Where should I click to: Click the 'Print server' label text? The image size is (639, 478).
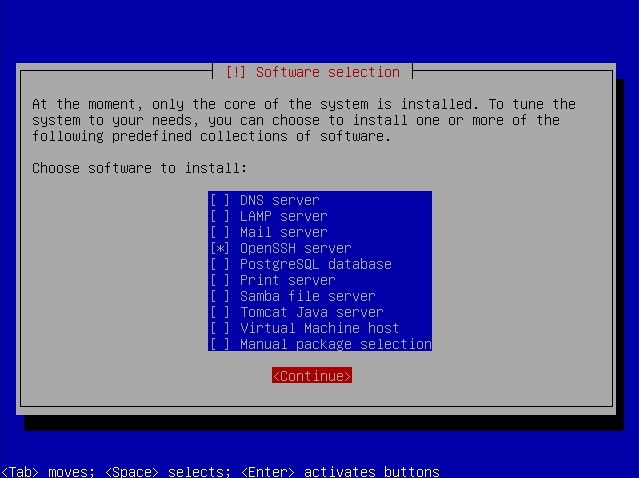[288, 280]
